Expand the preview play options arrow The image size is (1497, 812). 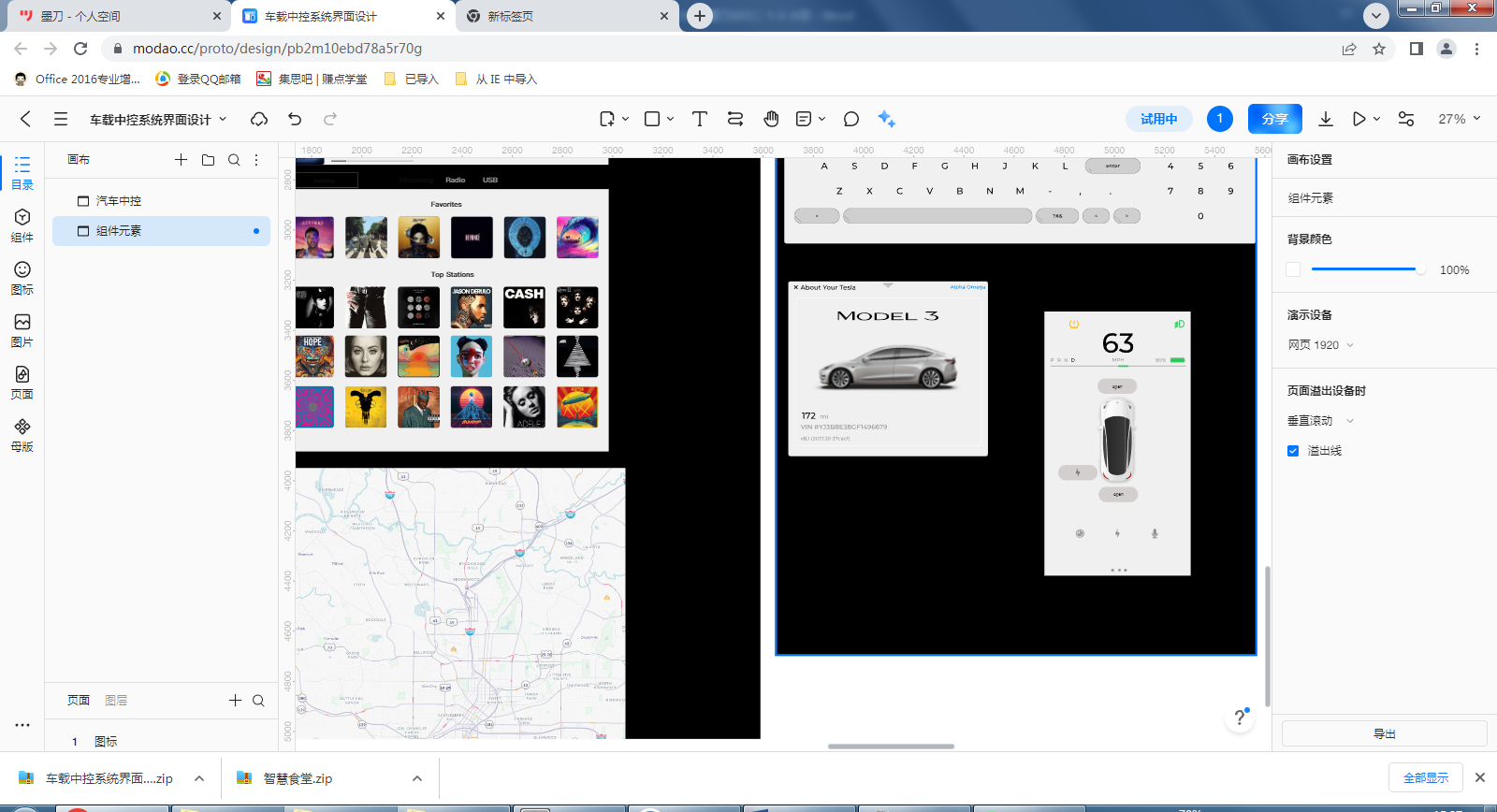coord(1376,119)
